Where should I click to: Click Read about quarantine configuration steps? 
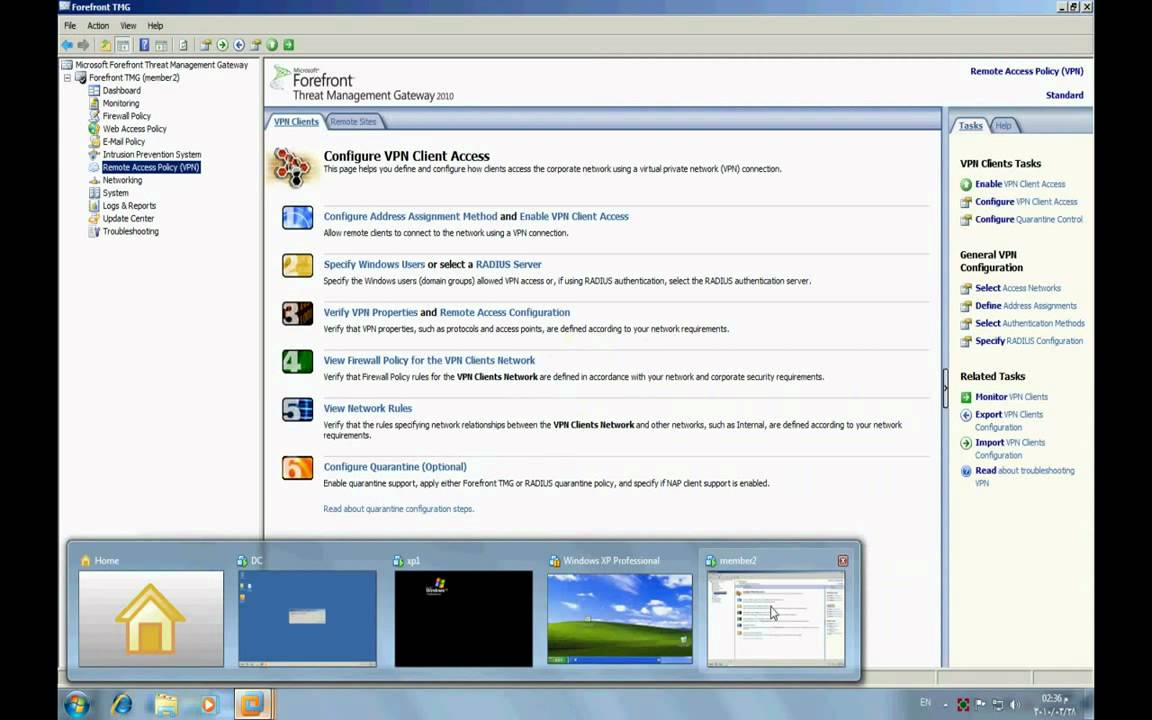(398, 508)
